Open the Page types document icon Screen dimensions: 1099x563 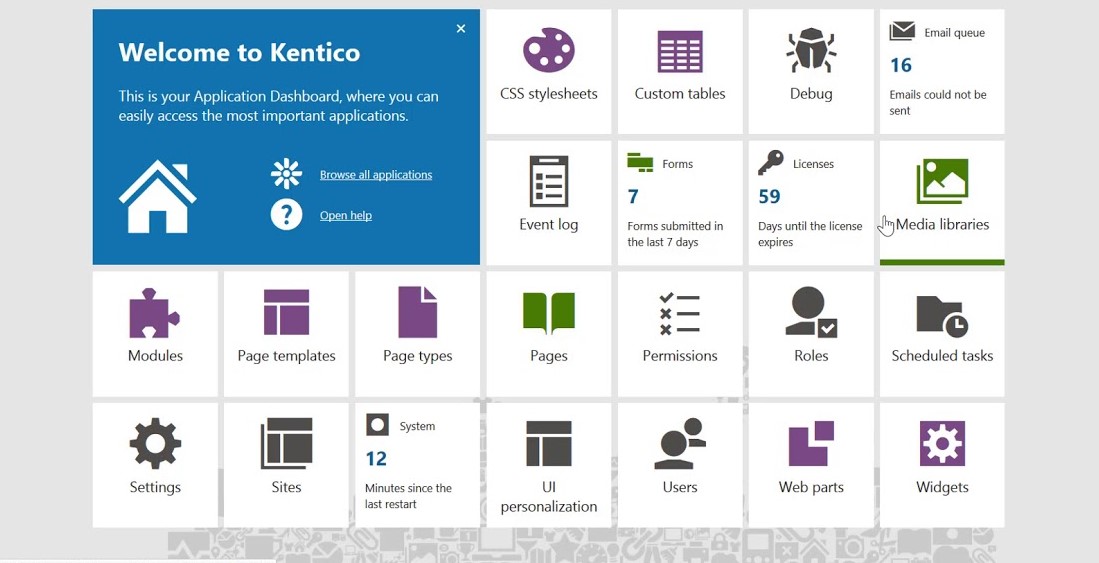[418, 312]
